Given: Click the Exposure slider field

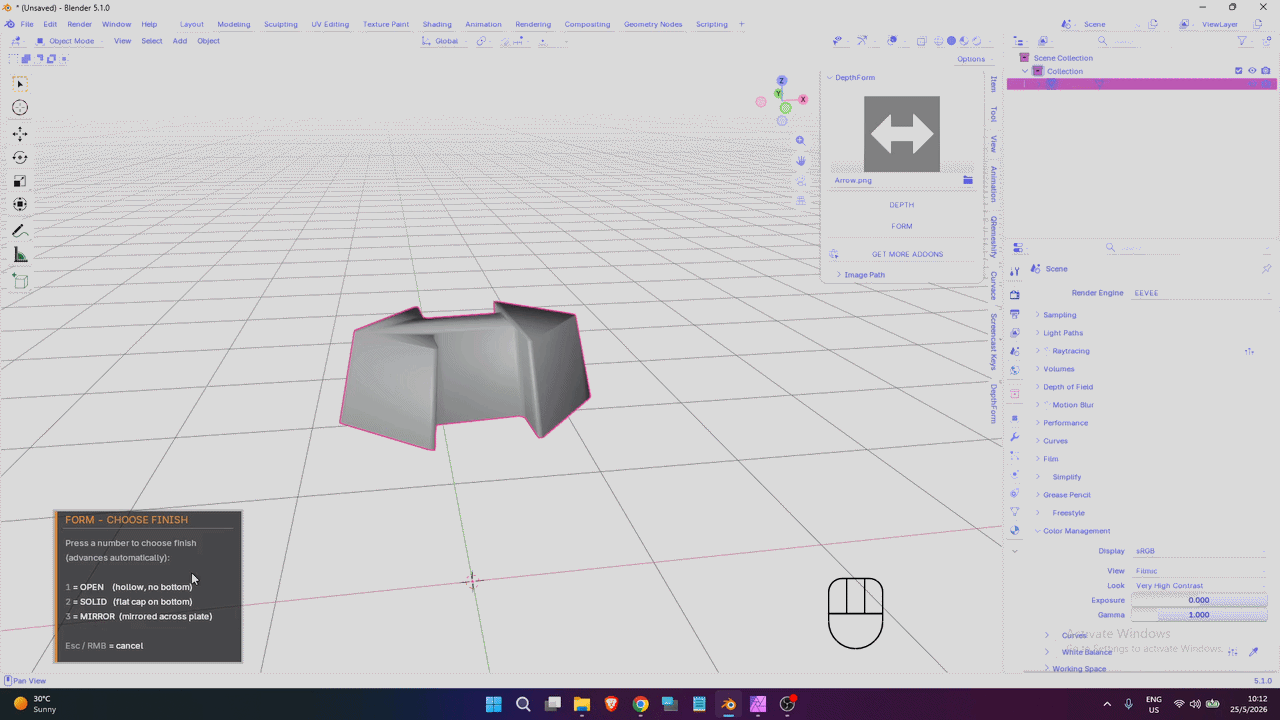Looking at the screenshot, I should [1199, 600].
